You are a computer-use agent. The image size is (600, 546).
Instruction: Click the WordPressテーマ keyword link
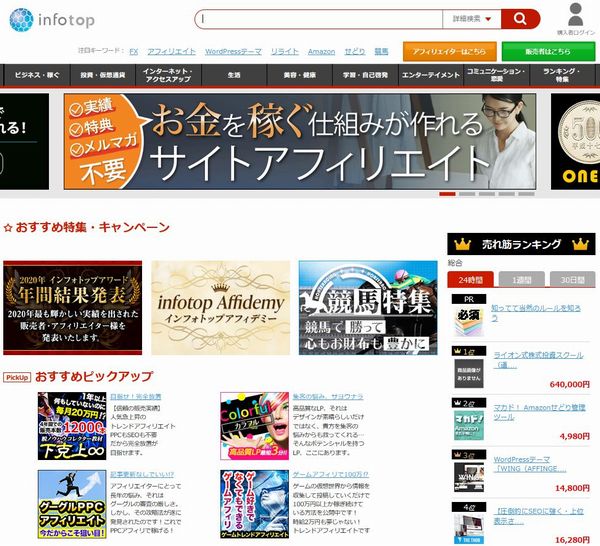coord(233,51)
